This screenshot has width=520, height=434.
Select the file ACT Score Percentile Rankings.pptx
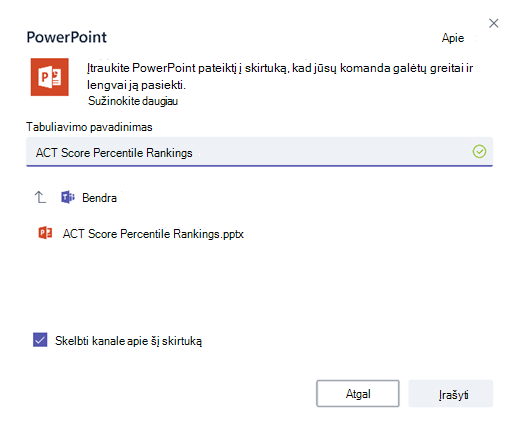(x=153, y=234)
